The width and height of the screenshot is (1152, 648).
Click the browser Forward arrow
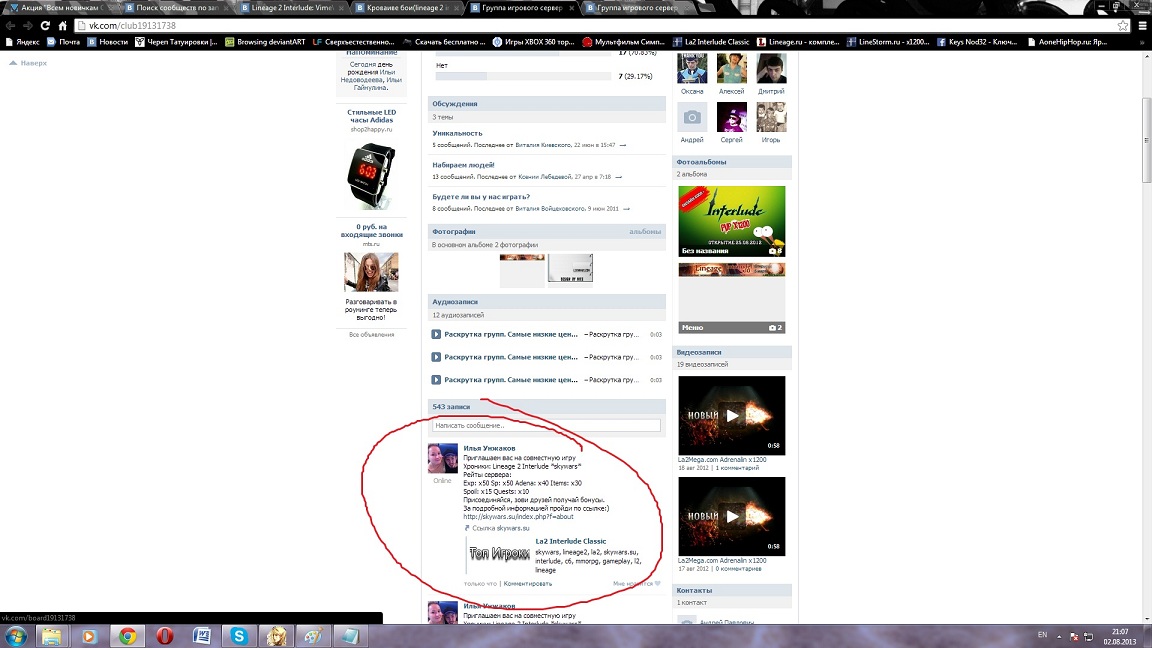pos(27,26)
